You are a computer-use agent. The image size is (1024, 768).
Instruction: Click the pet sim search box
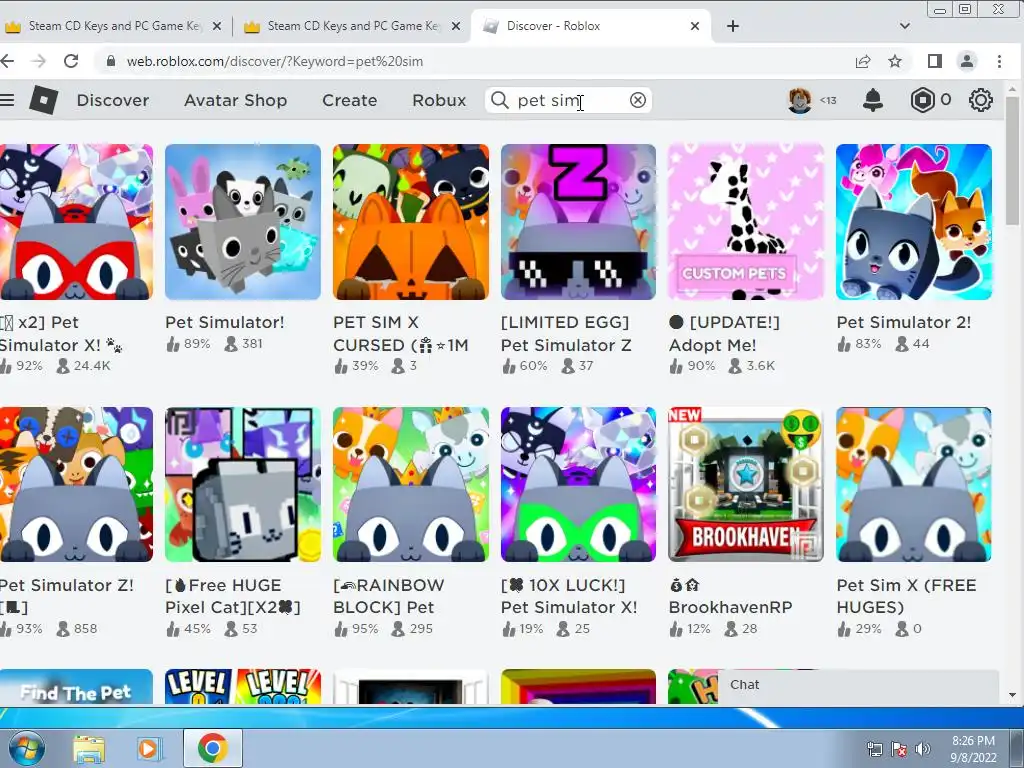(568, 100)
